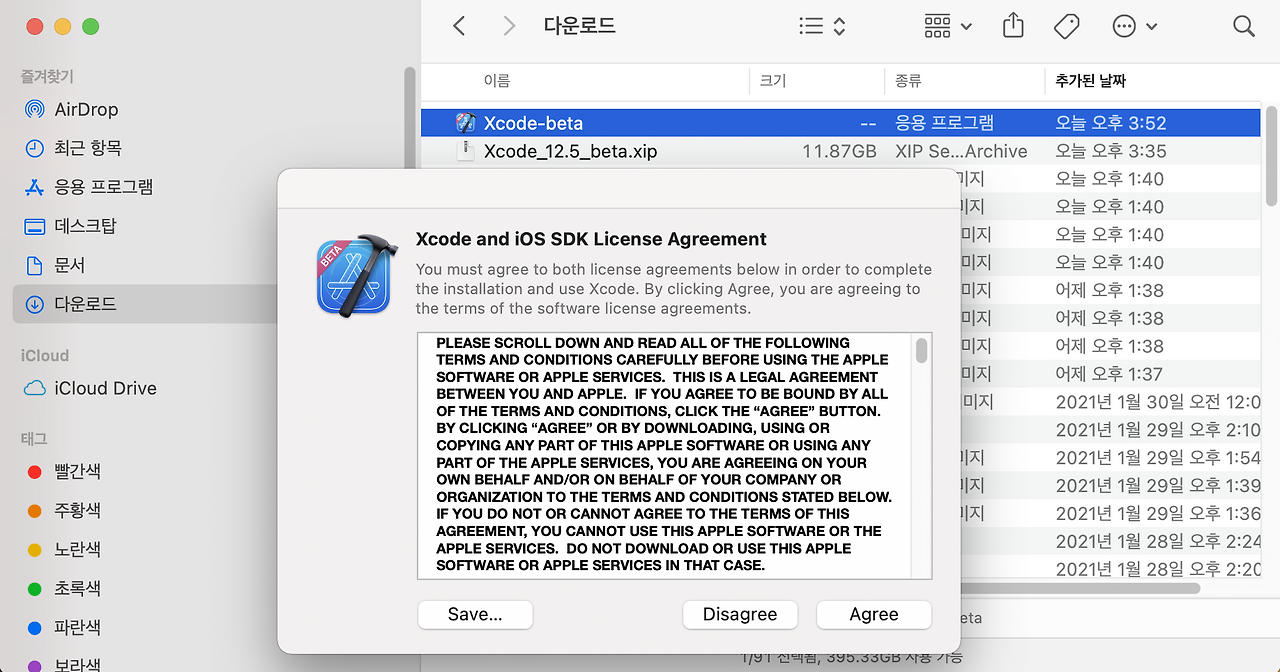This screenshot has height=672, width=1280.
Task: Sort by the 크기 column header
Action: 773,81
